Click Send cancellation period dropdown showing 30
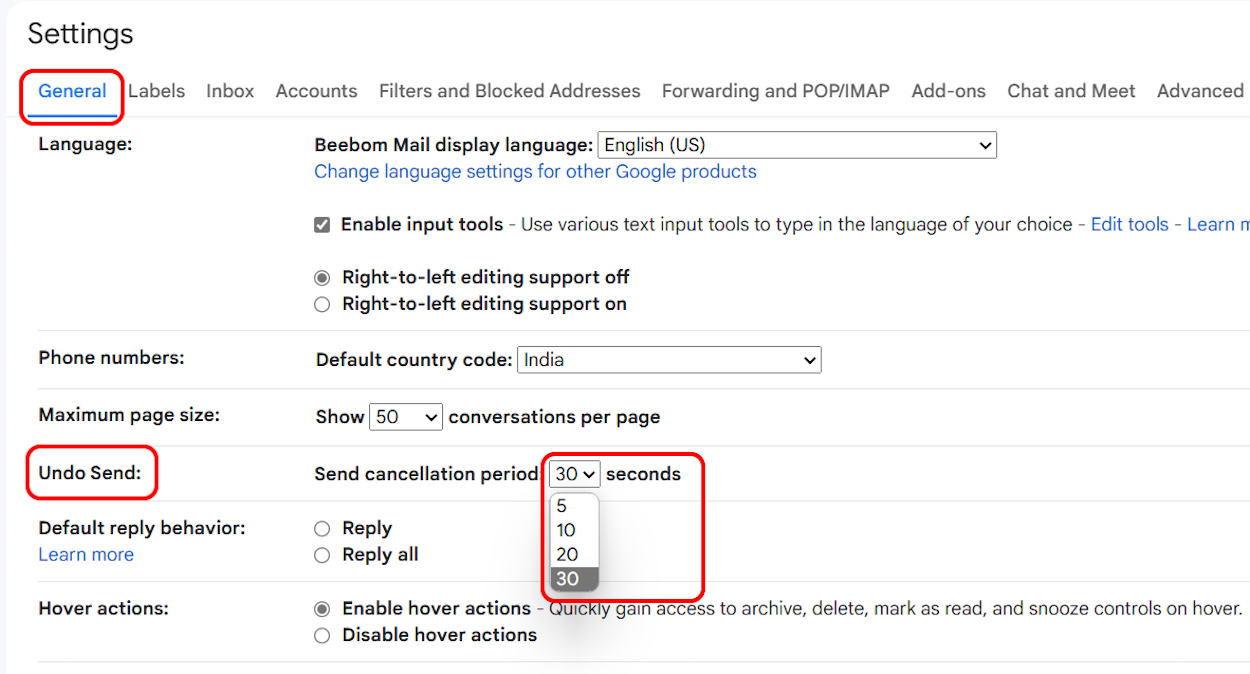1250x674 pixels. click(x=574, y=474)
